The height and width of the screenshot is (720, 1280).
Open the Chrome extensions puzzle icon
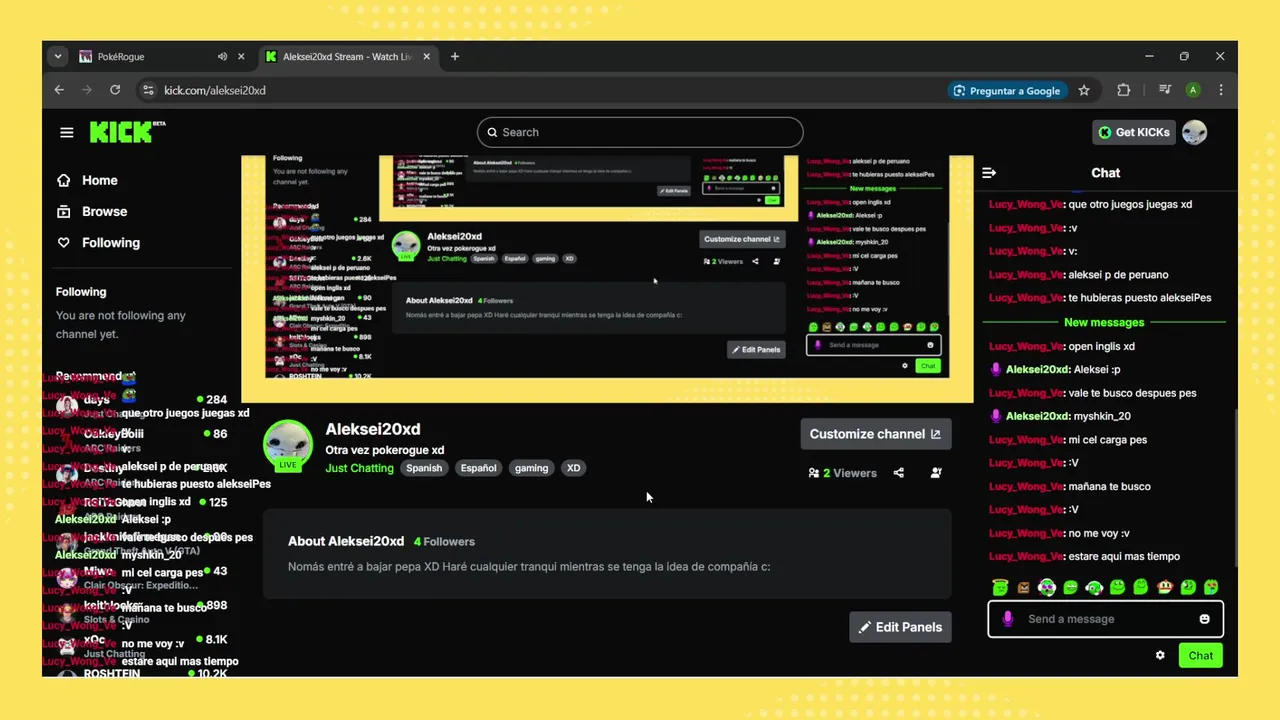1124,90
